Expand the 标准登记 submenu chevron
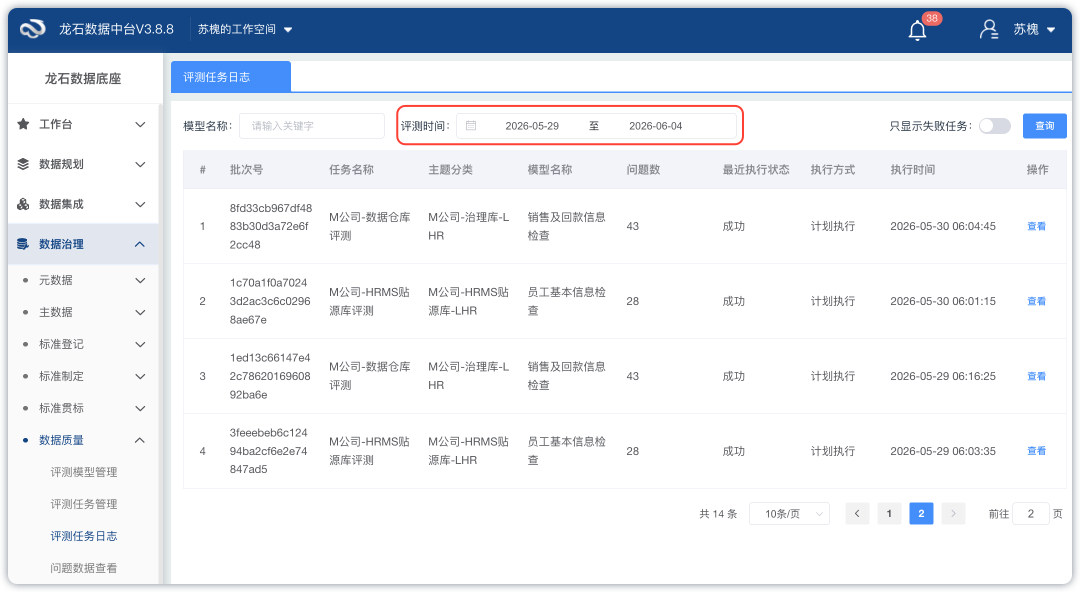The height and width of the screenshot is (592, 1080). point(140,345)
